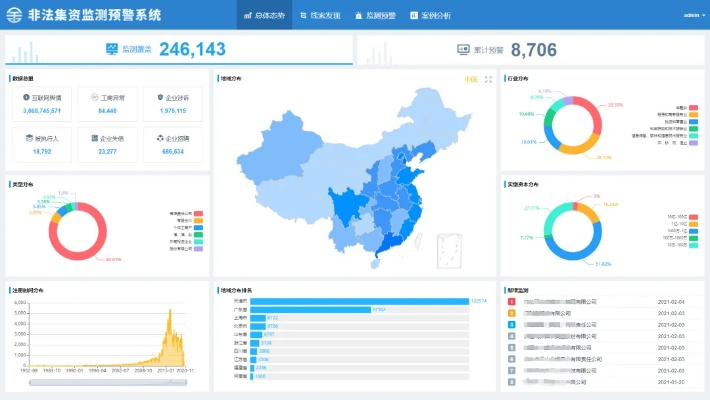This screenshot has height=400, width=710.
Task: Click the rank 2 orange badge in monitoring list
Action: (512, 313)
